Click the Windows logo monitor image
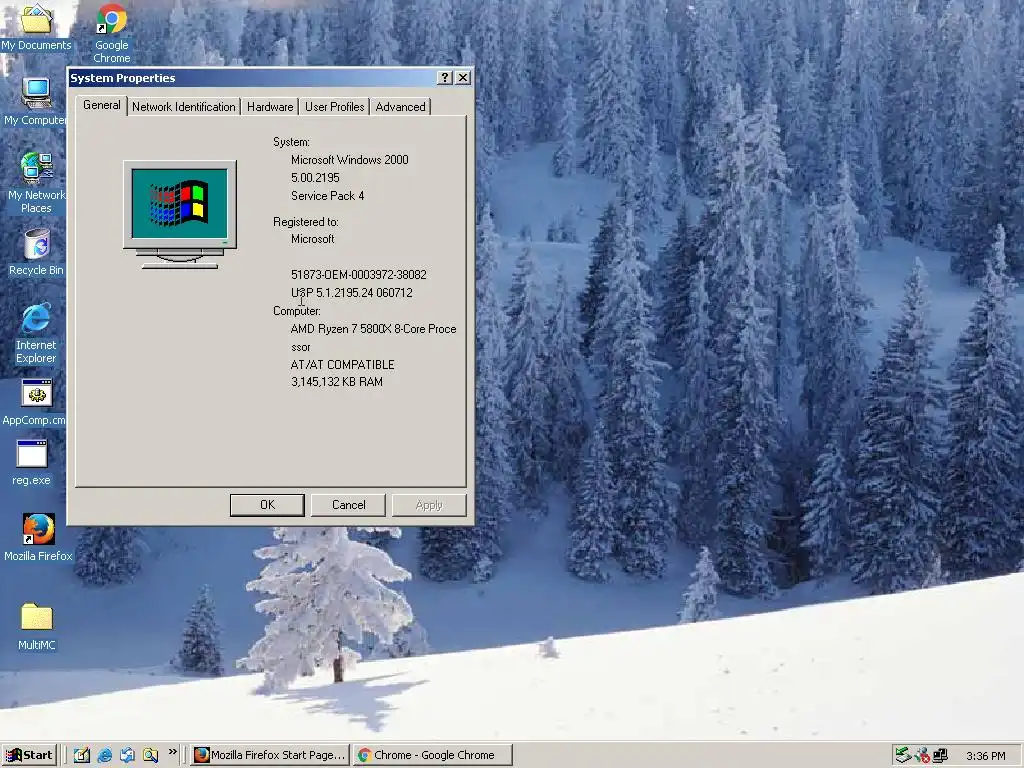Viewport: 1024px width, 768px height. tap(180, 214)
